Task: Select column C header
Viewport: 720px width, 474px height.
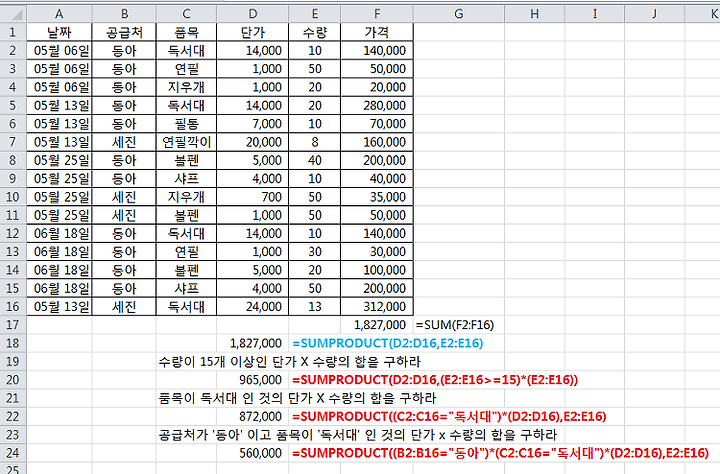Action: 186,14
